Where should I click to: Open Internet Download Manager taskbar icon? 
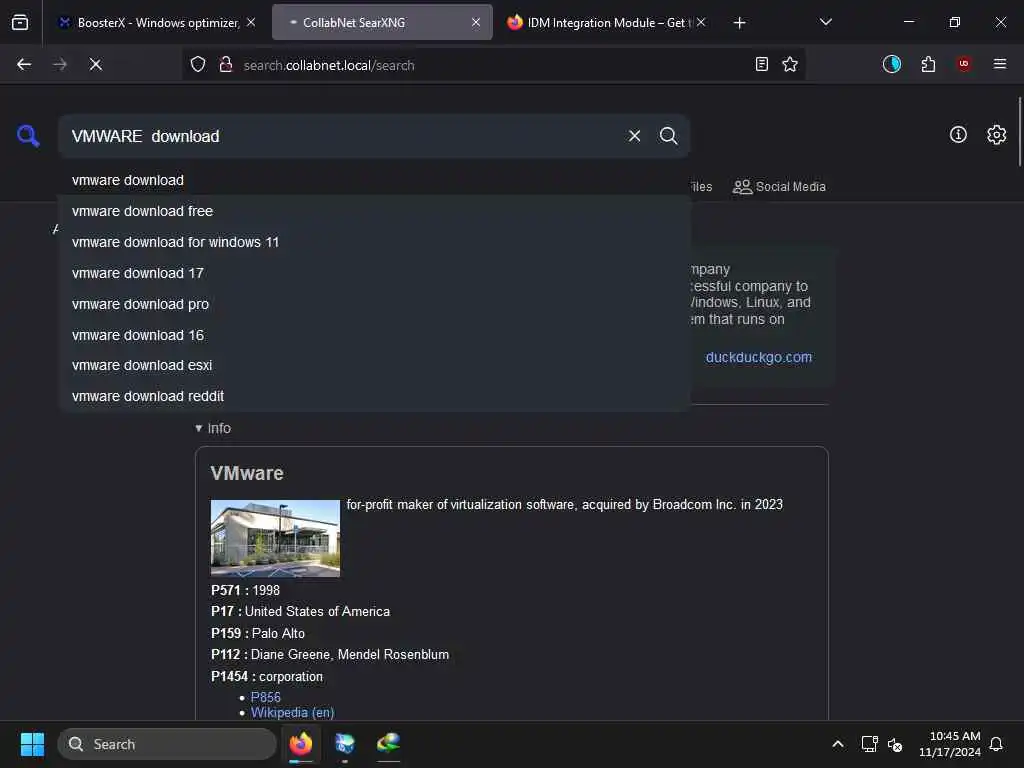(389, 744)
